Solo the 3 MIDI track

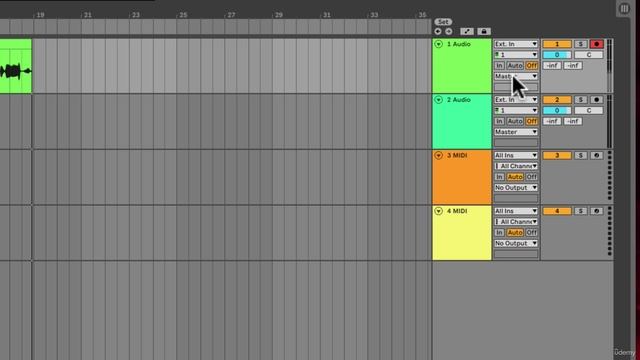click(580, 156)
